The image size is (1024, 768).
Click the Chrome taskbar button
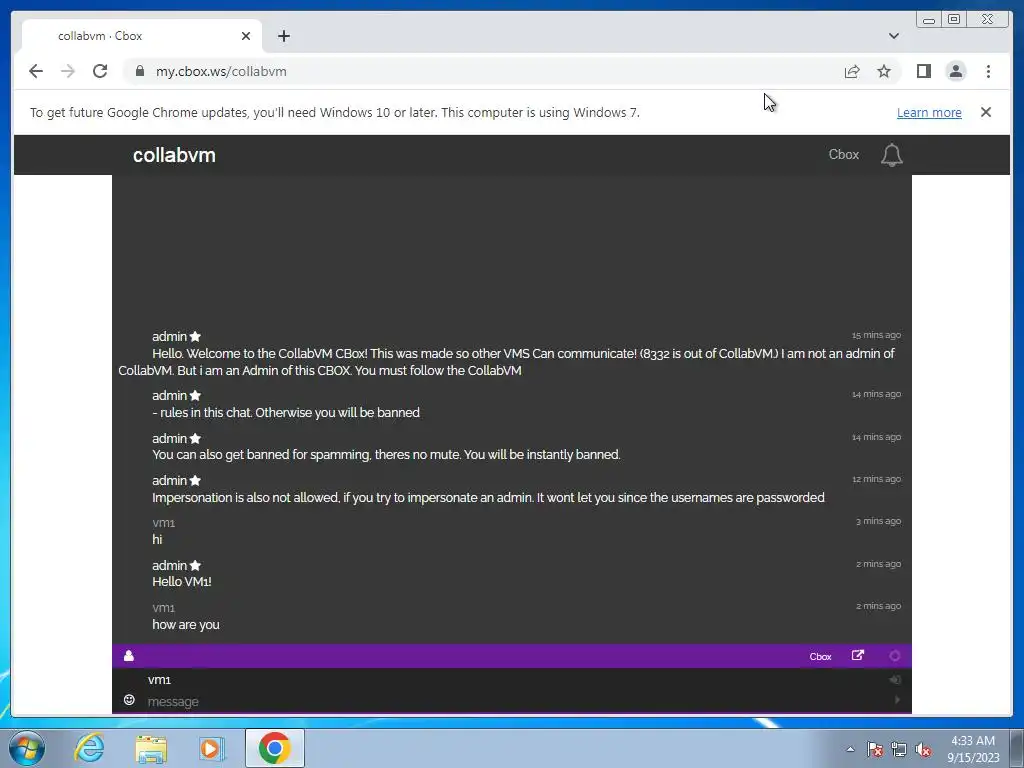tap(275, 748)
